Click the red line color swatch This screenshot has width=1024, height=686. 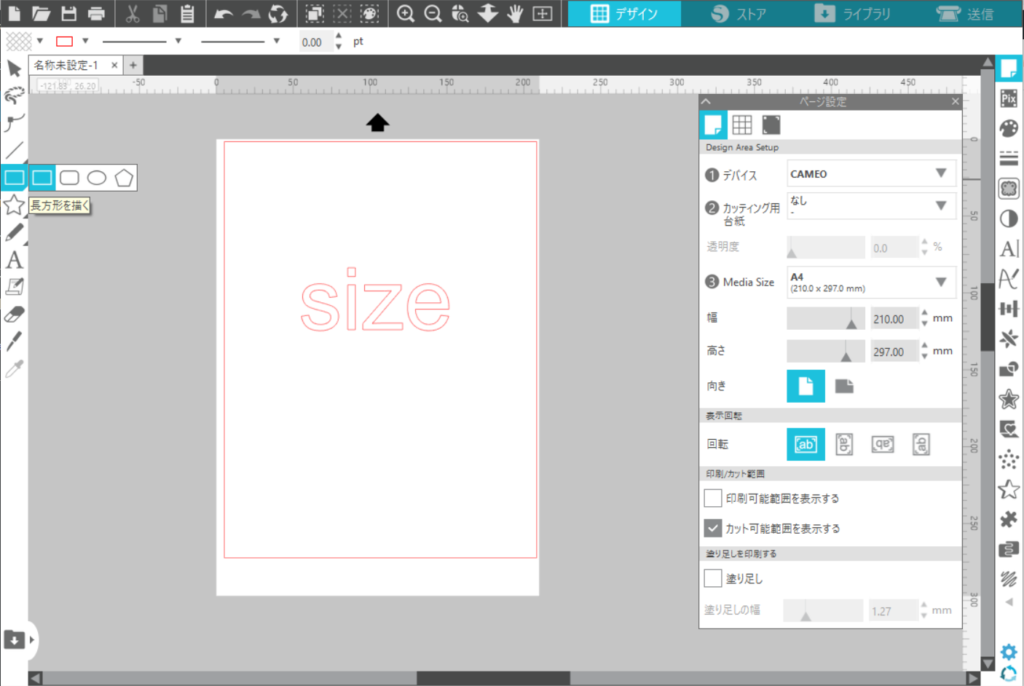click(x=65, y=41)
